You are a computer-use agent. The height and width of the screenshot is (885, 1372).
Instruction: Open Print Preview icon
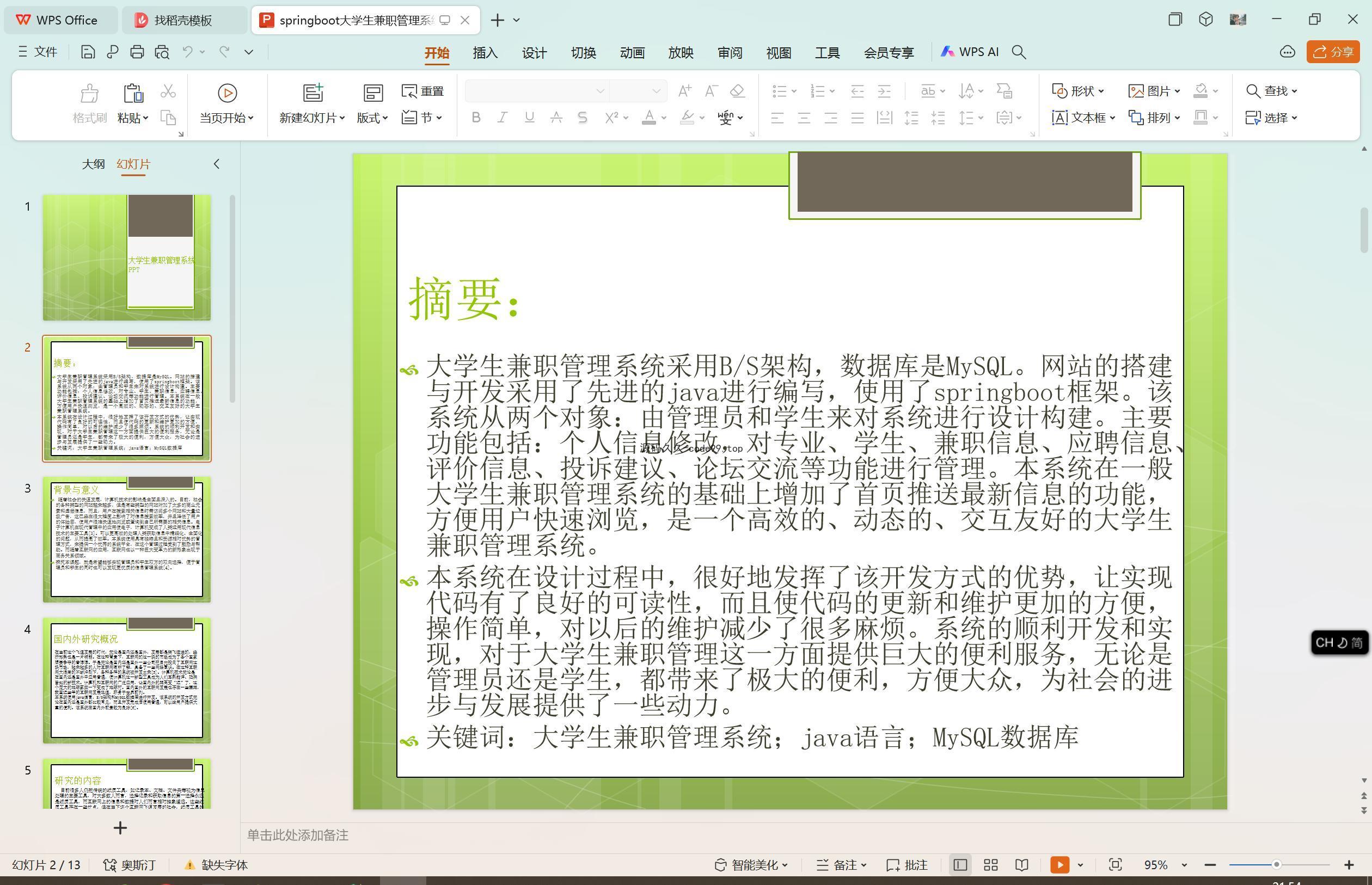pyautogui.click(x=162, y=52)
